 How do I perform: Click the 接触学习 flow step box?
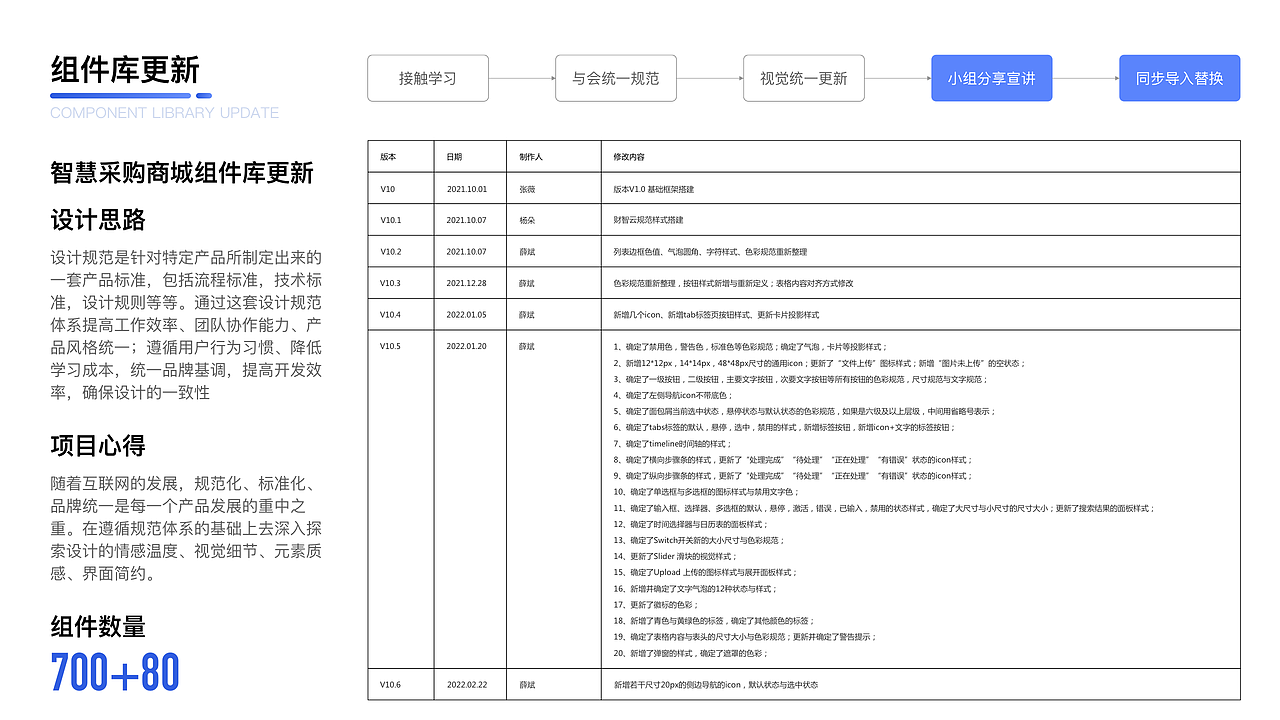coord(428,78)
